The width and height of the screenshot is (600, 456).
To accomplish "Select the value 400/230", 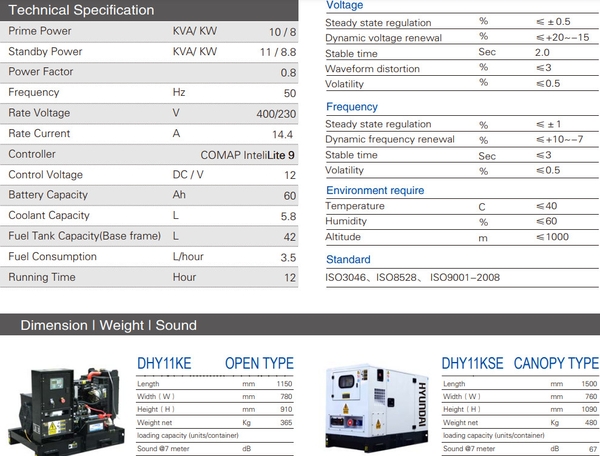I will (276, 114).
